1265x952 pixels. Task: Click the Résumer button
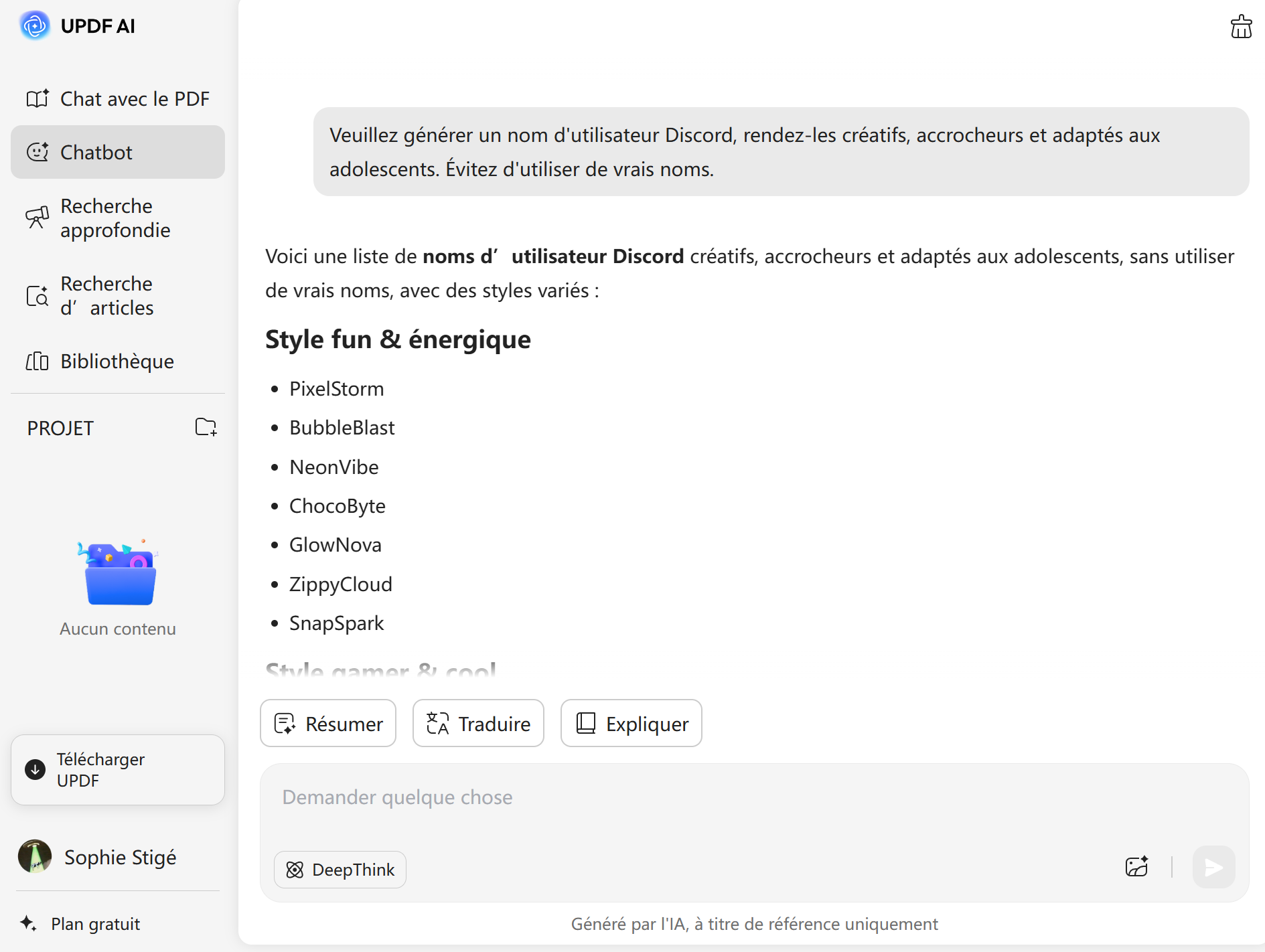click(x=328, y=724)
